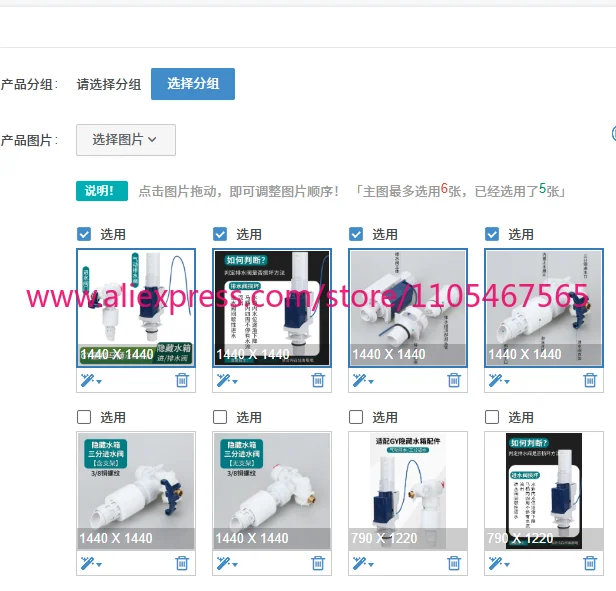Delete the fourth top-row image
The image size is (616, 591).
(590, 380)
